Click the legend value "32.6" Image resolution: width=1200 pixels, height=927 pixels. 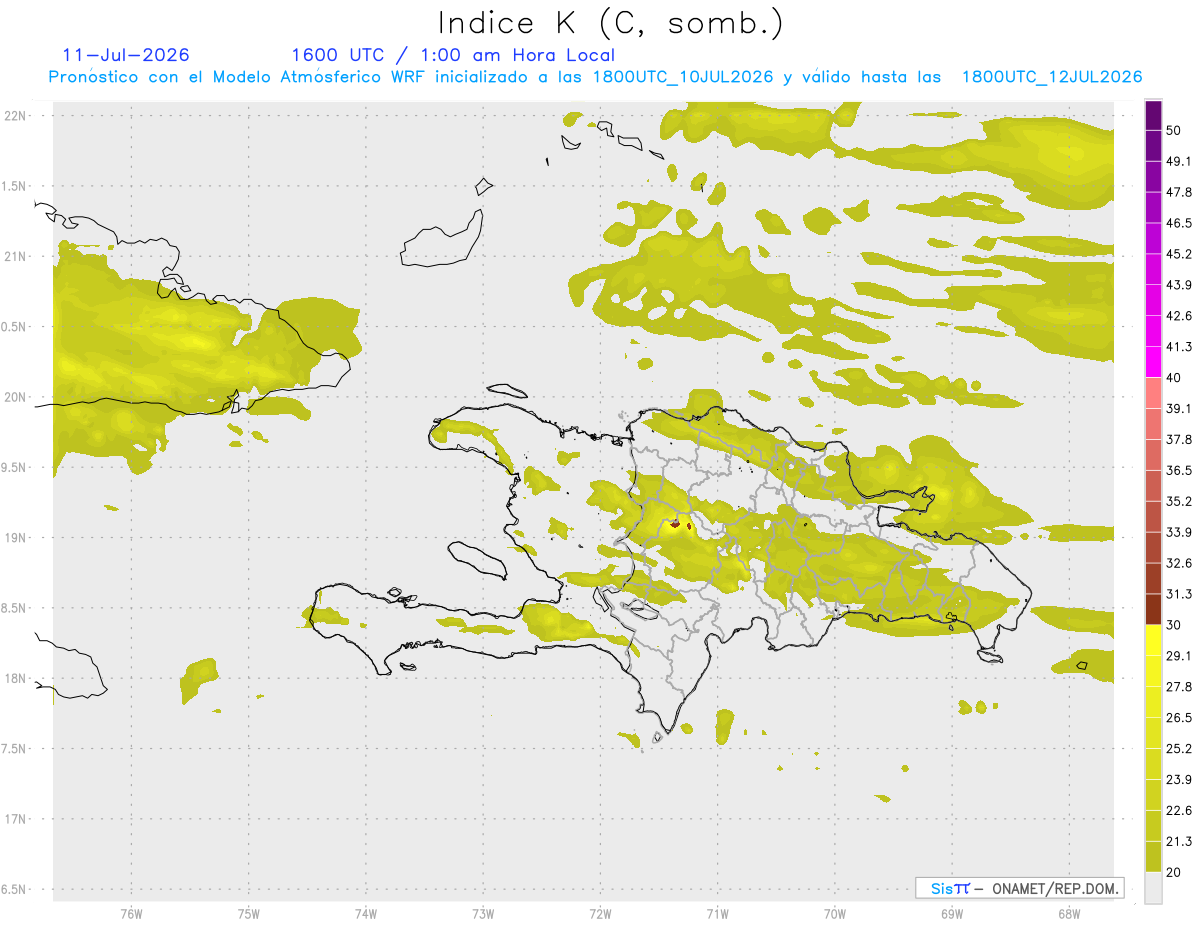[x=1179, y=563]
